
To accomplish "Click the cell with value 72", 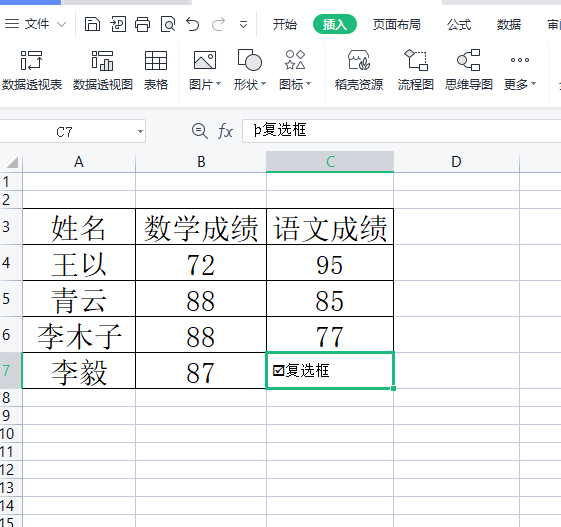I will [x=201, y=263].
